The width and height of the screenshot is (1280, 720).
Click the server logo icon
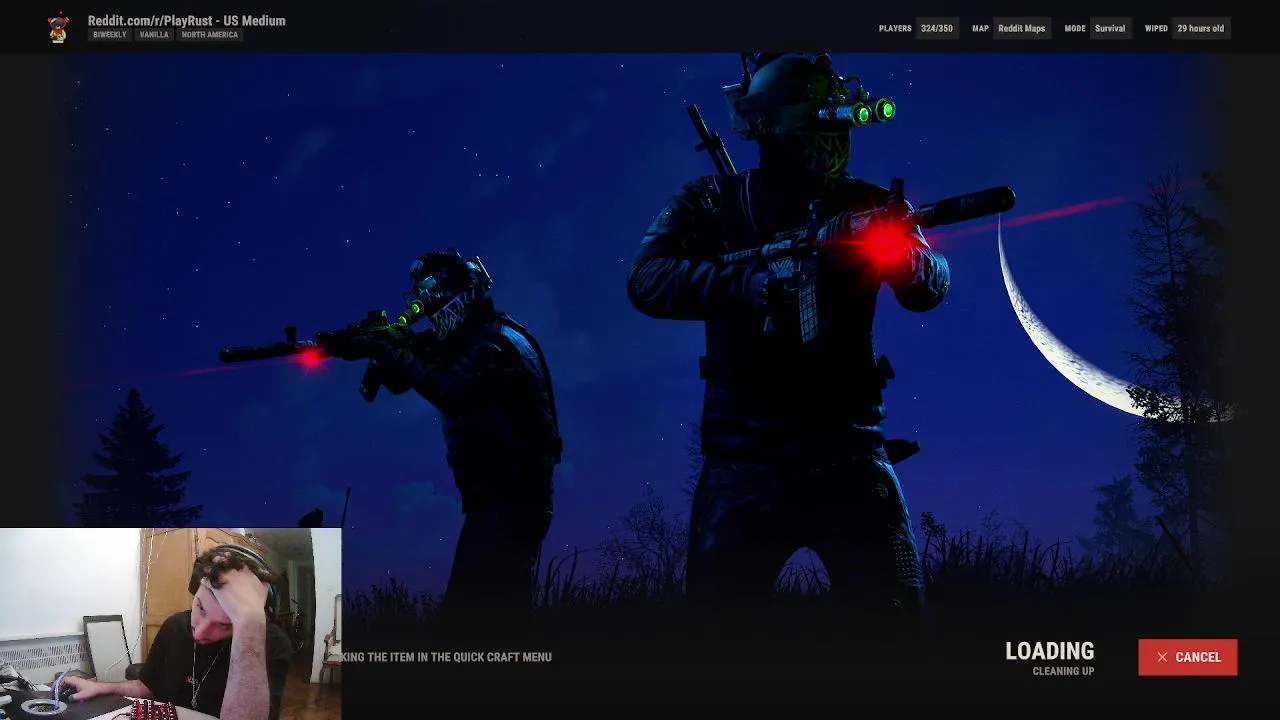click(x=58, y=28)
